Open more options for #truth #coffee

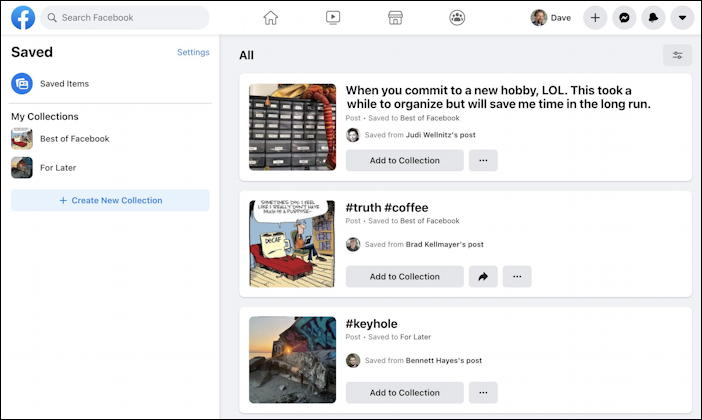[x=517, y=277]
